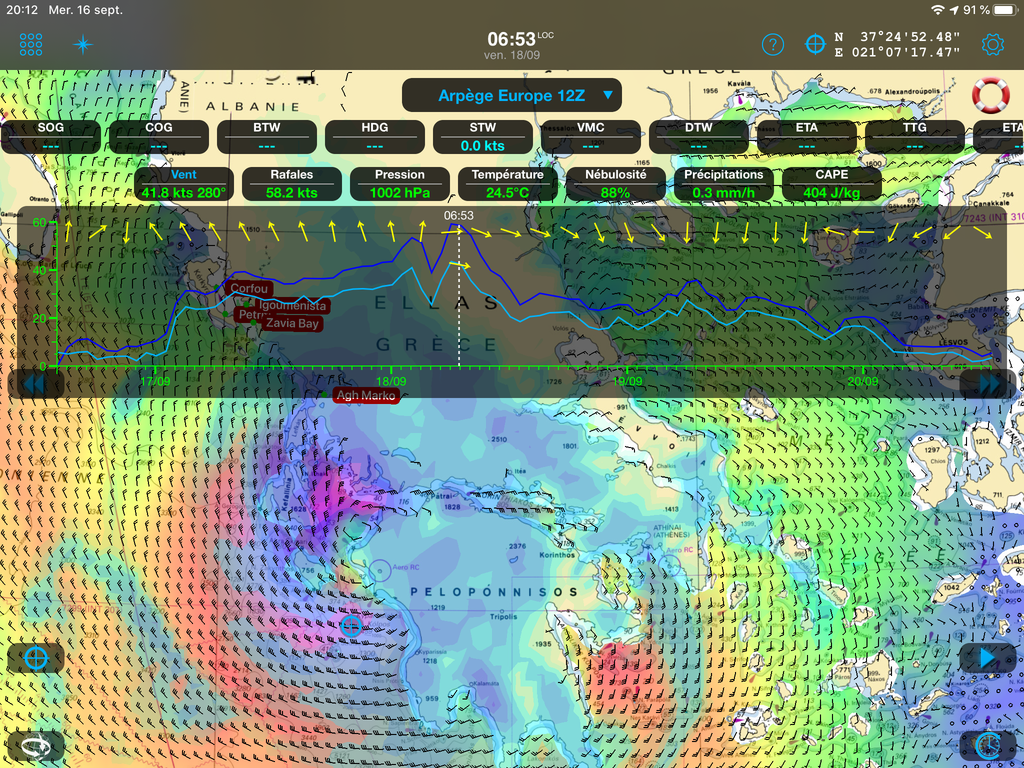Tap the COG data box

pos(159,136)
